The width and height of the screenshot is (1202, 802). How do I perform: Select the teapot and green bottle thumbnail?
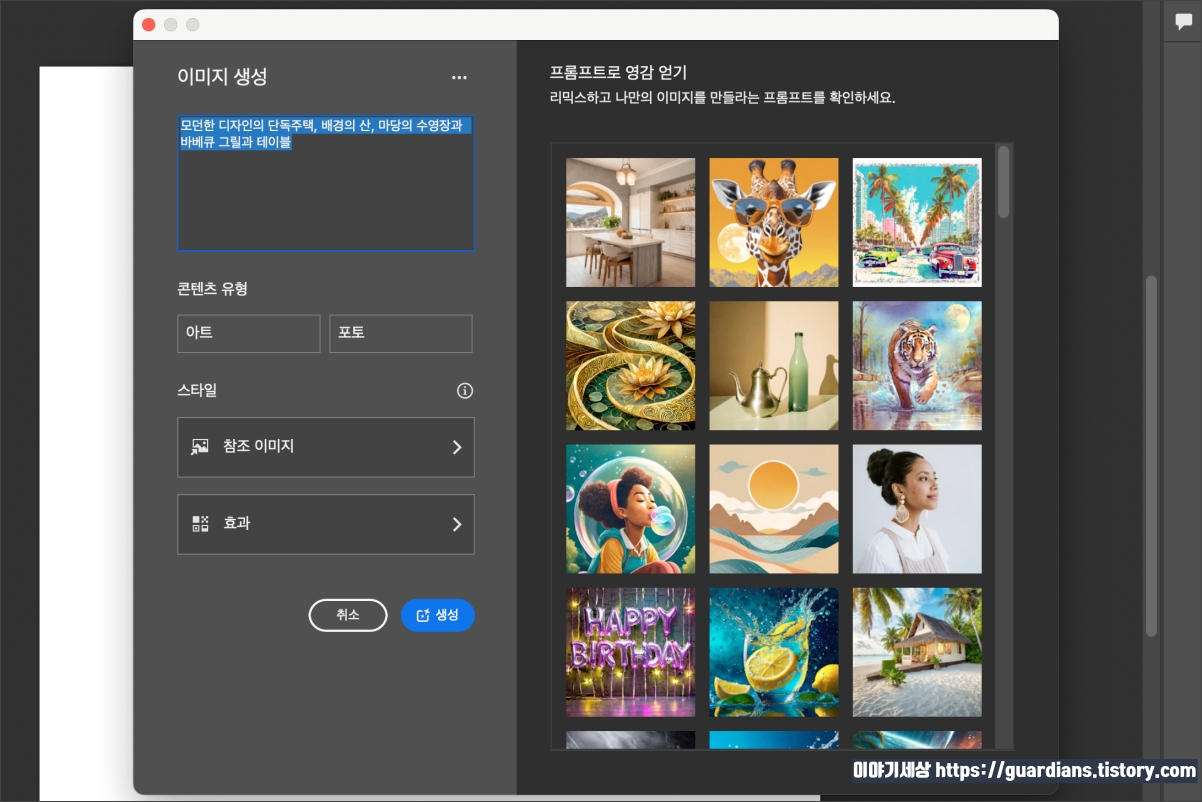774,366
